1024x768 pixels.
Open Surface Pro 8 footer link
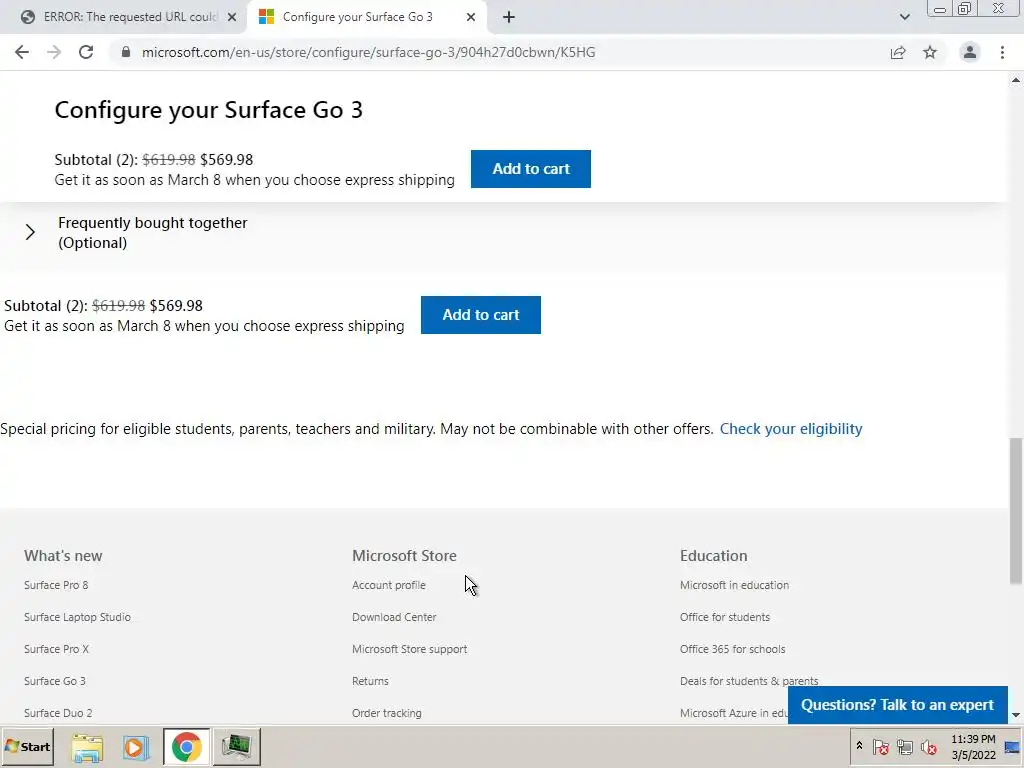[56, 585]
